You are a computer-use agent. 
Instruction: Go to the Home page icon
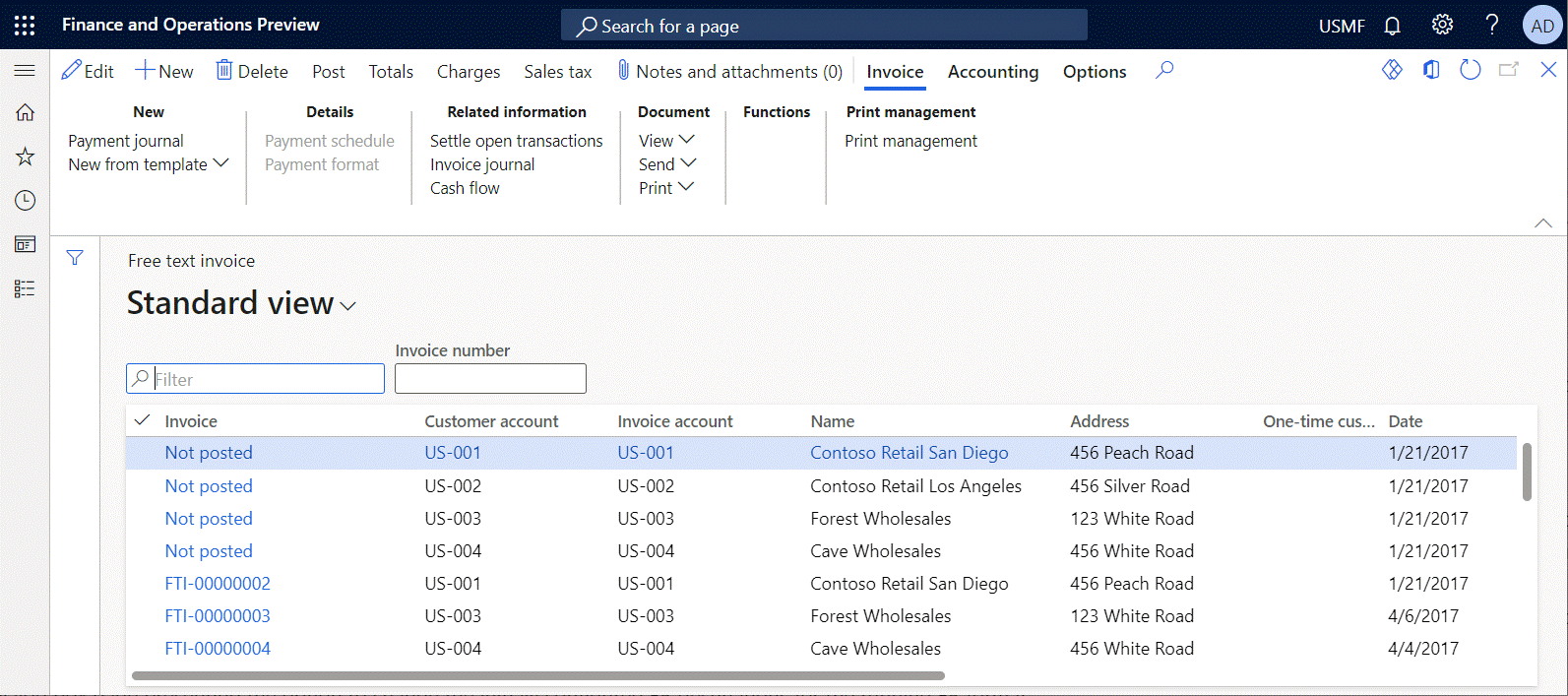pyautogui.click(x=25, y=112)
